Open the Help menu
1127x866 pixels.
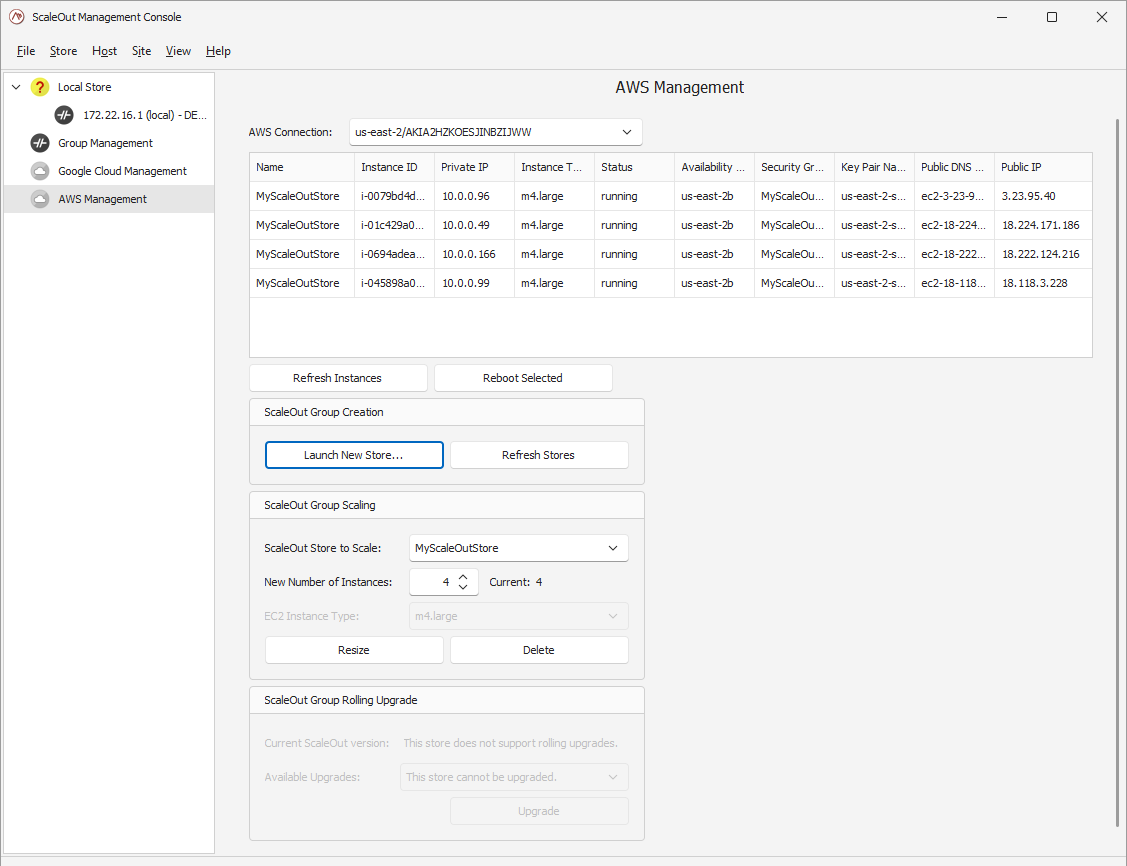point(218,51)
